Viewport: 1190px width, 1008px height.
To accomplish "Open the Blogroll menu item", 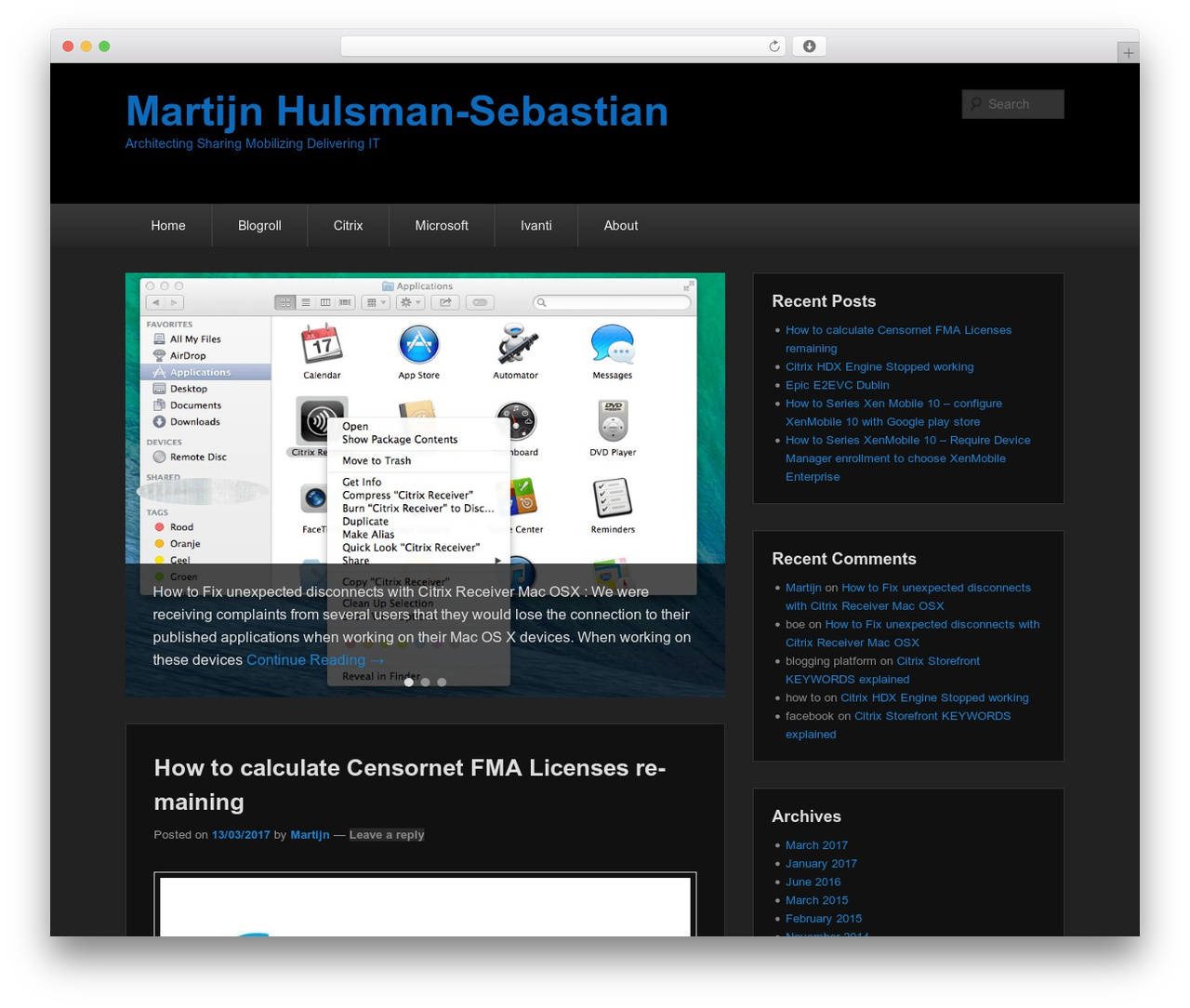I will pos(259,226).
